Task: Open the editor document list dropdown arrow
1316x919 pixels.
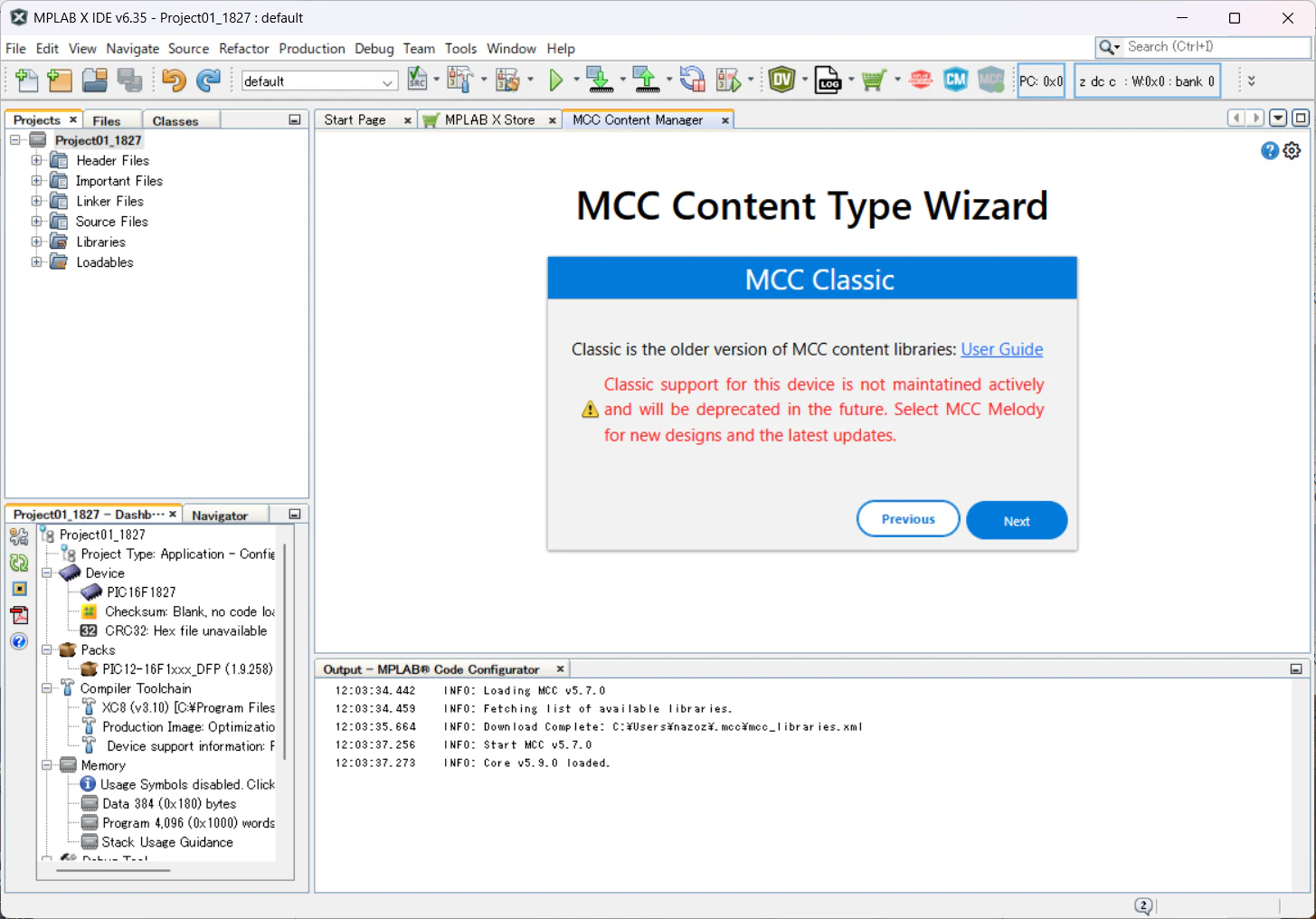Action: (1278, 118)
